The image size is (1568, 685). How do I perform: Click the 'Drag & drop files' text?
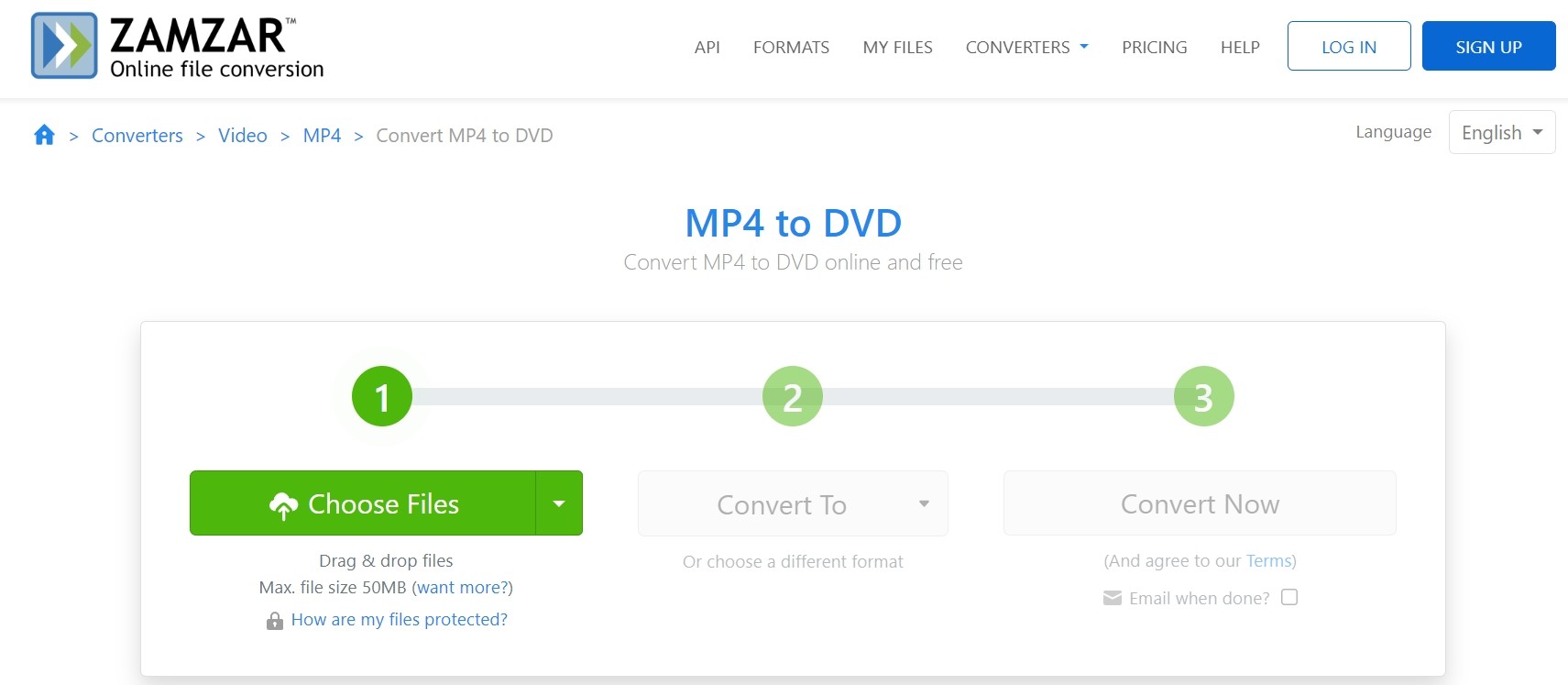click(x=386, y=560)
